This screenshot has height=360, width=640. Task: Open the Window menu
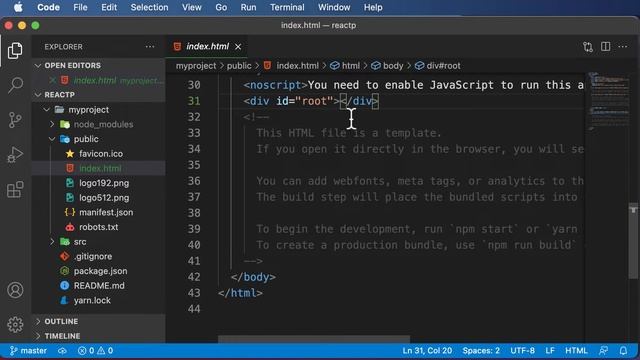[334, 7]
